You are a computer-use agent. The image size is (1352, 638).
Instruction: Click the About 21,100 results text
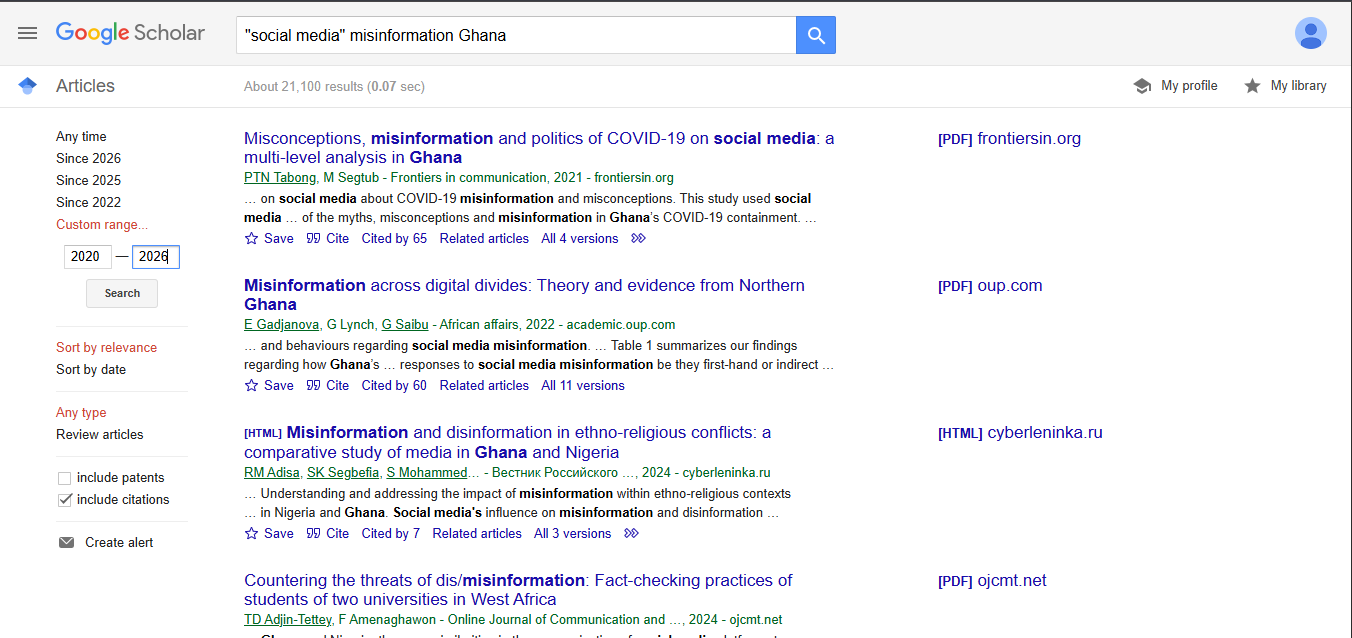click(334, 86)
